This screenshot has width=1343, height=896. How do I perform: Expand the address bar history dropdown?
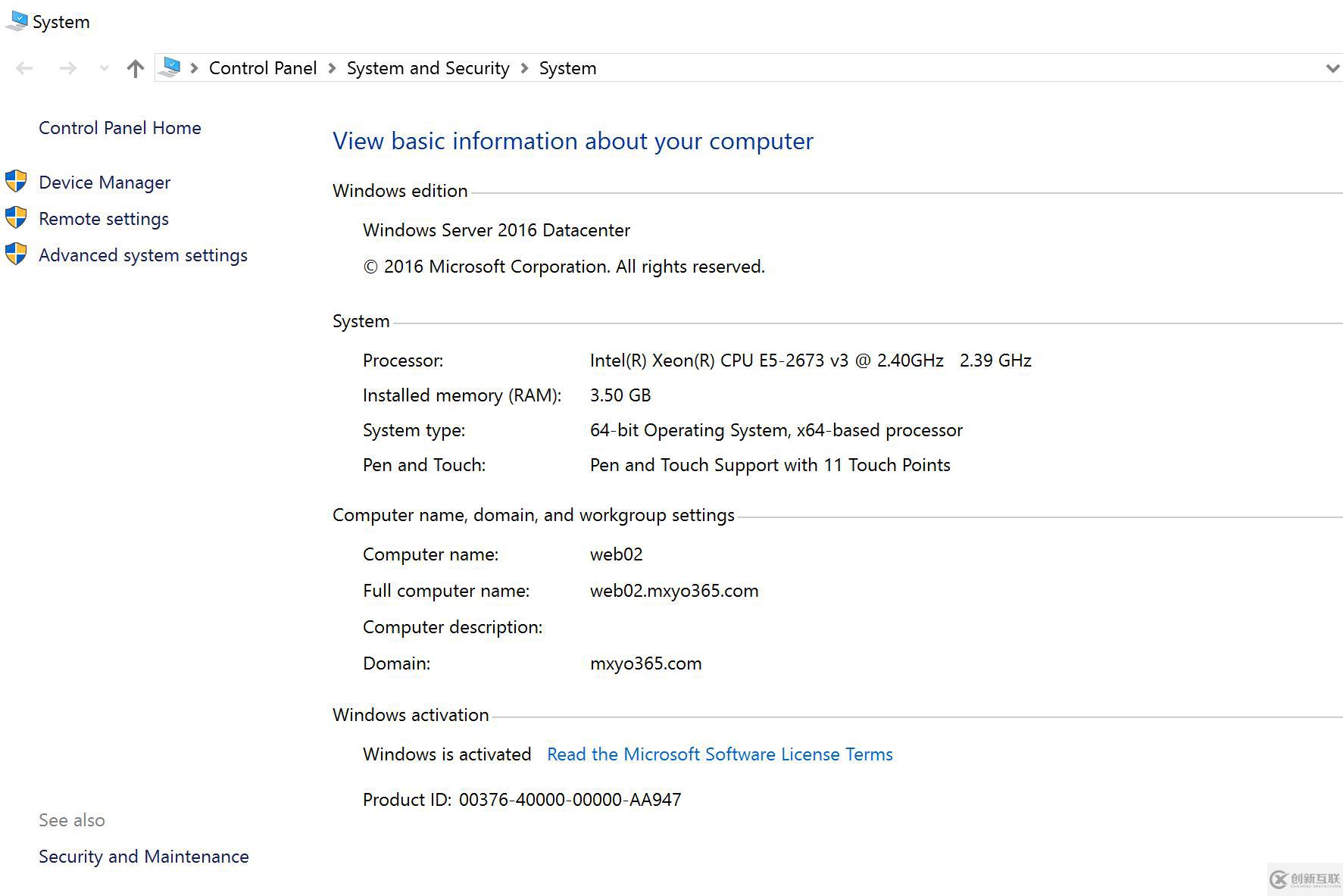(1332, 68)
